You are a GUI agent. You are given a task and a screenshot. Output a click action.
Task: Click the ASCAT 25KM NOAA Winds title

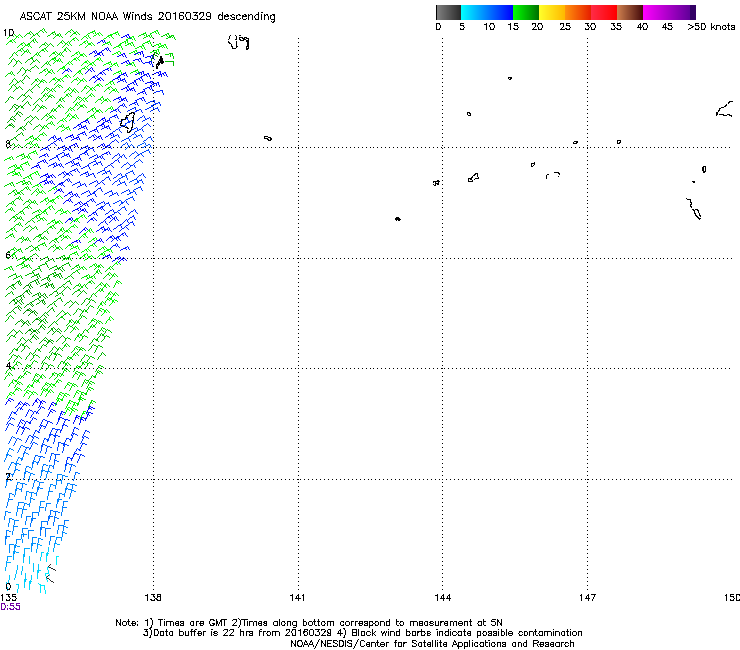pos(147,17)
